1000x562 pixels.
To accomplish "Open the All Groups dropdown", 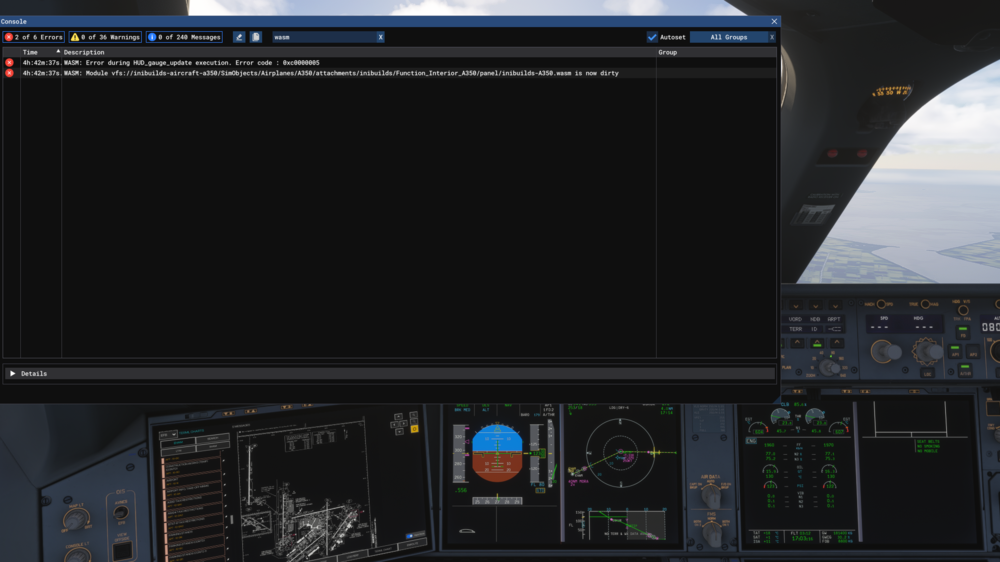I will tap(728, 37).
